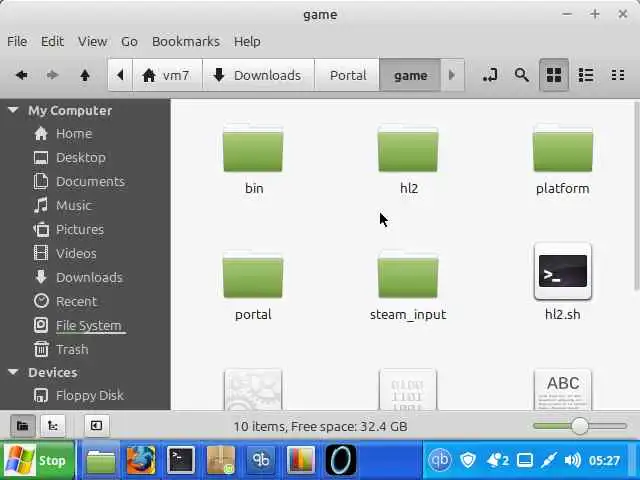Open Recent in sidebar

click(76, 301)
